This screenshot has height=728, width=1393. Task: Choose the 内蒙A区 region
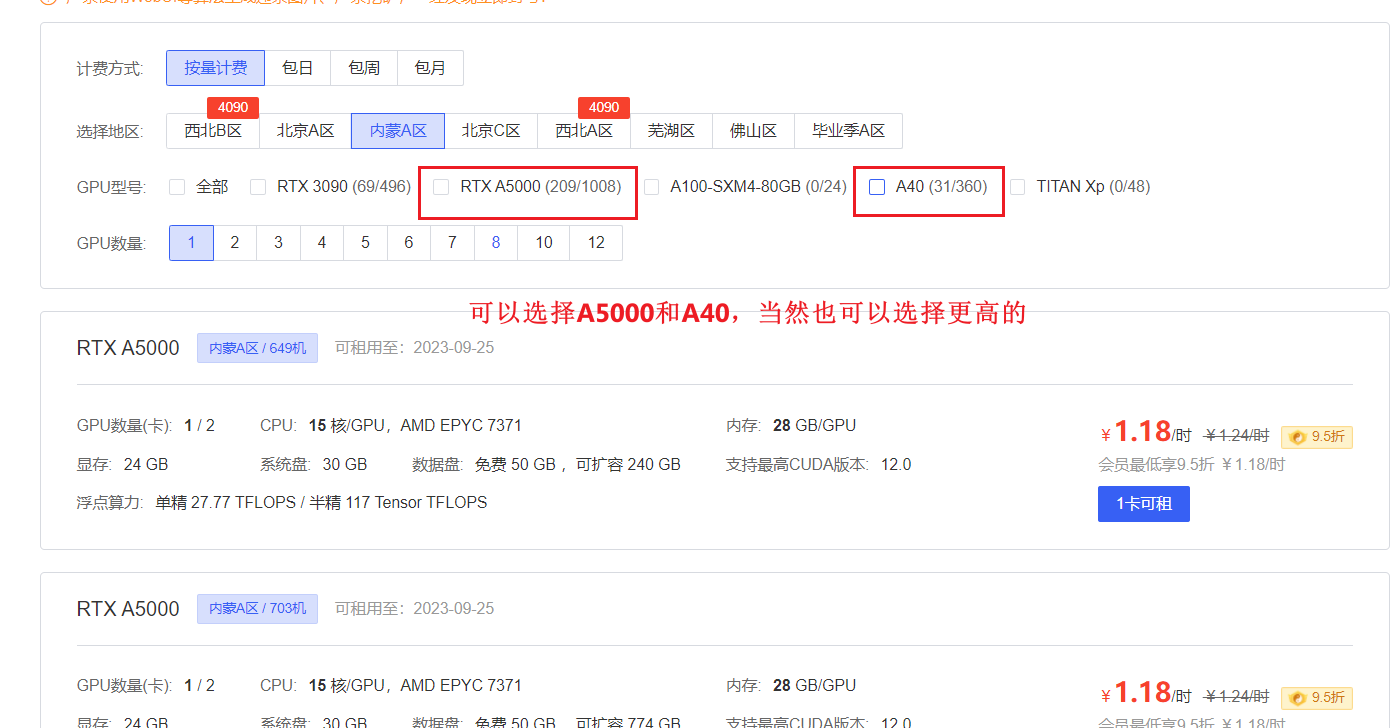tap(398, 131)
